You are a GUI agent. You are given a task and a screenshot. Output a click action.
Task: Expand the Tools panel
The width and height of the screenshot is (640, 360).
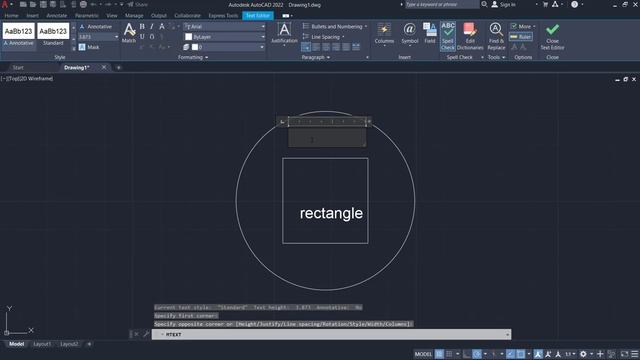pos(496,58)
